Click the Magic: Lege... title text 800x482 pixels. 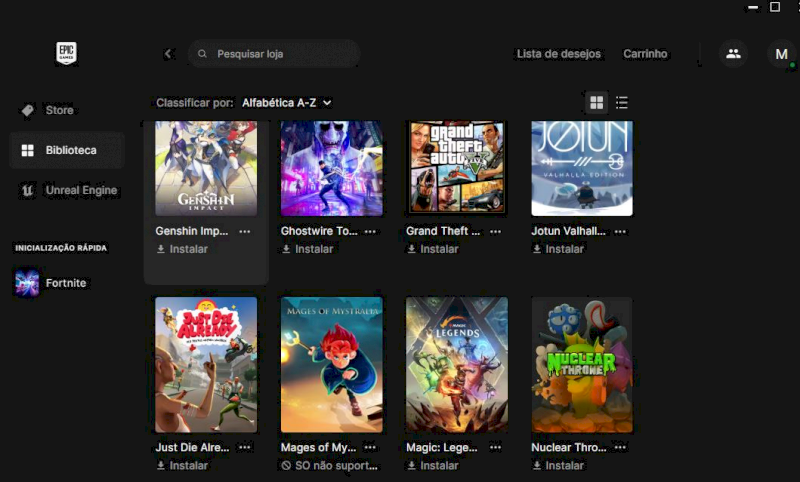(x=442, y=447)
